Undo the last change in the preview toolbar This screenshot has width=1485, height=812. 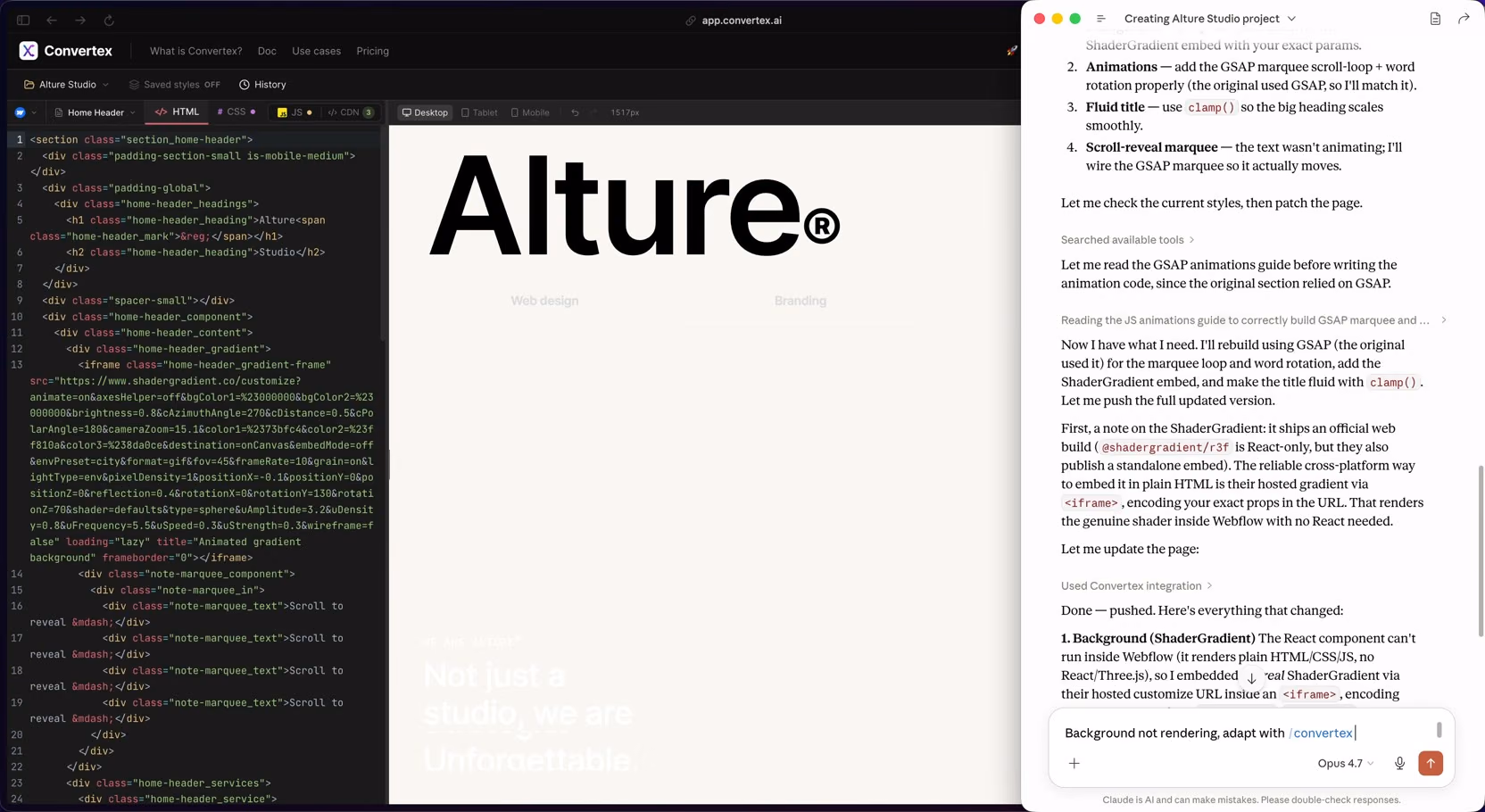(575, 112)
